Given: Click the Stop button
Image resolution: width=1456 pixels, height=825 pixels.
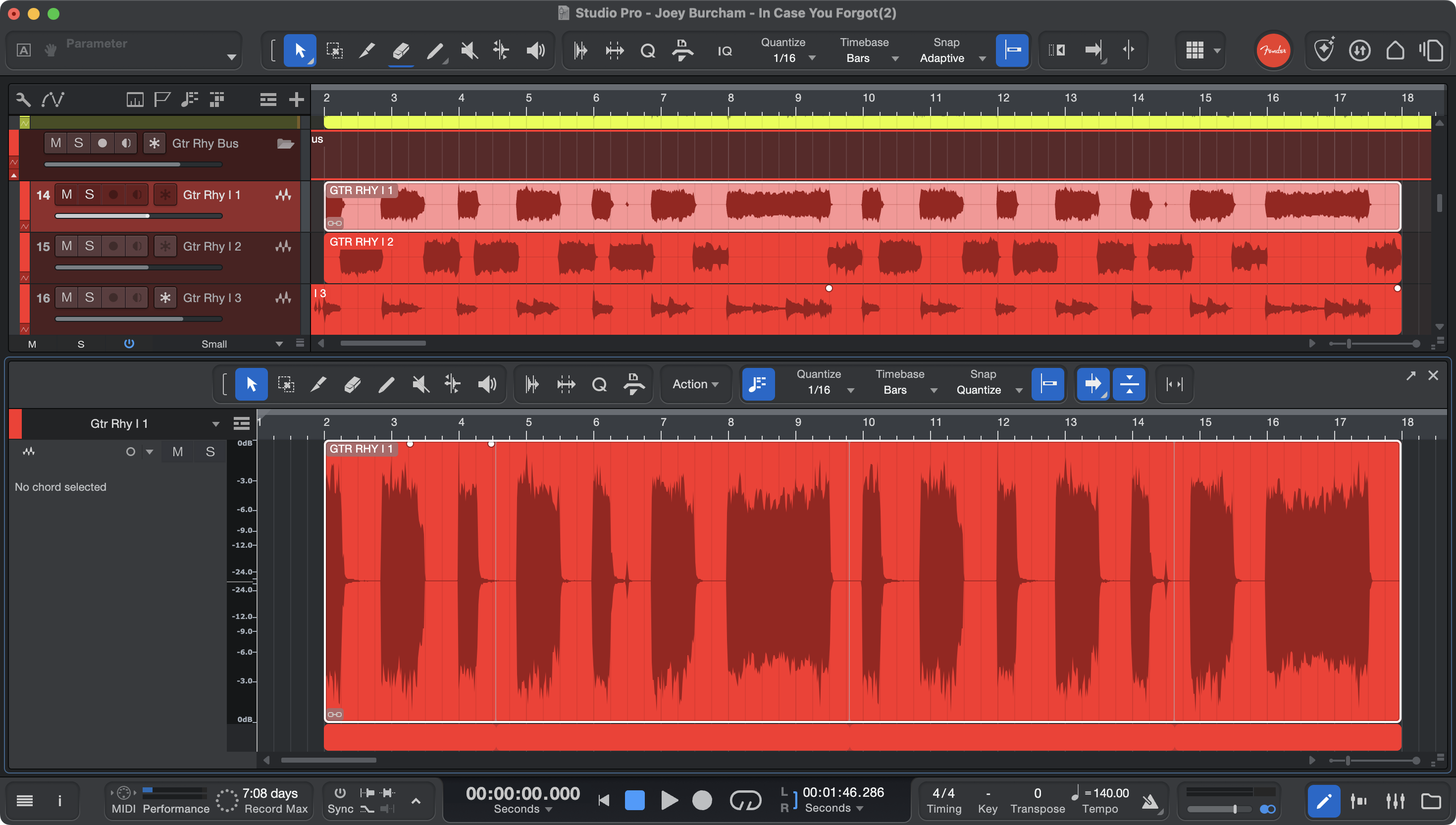Looking at the screenshot, I should 634,801.
